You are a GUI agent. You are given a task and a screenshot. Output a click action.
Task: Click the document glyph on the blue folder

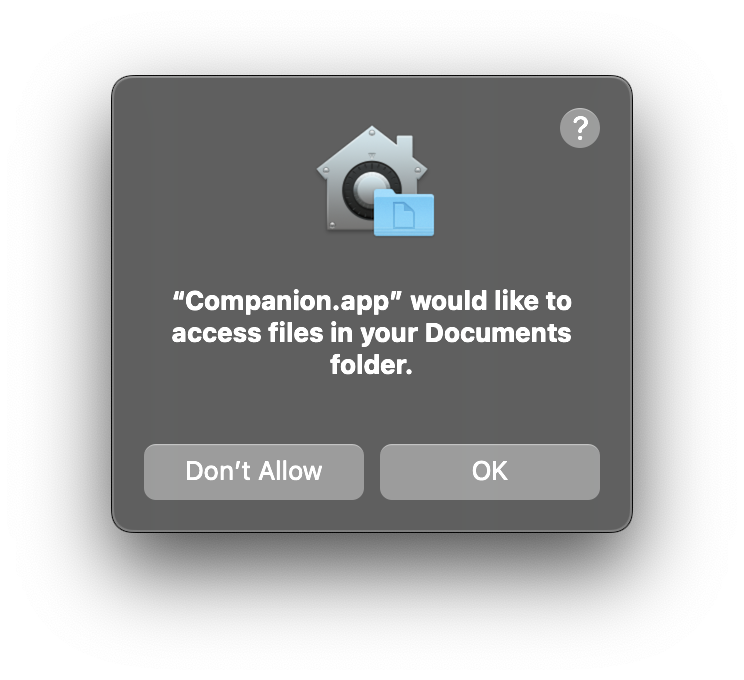[x=404, y=215]
